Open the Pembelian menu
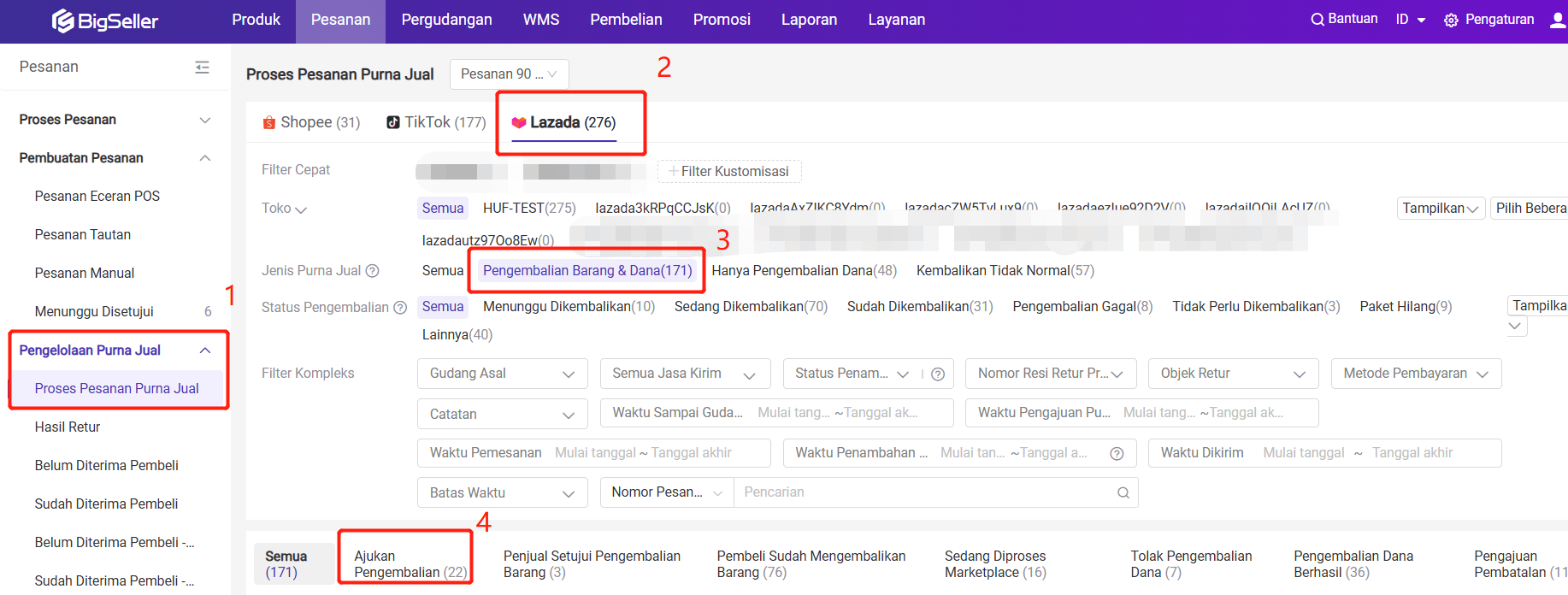1568x595 pixels. point(627,20)
